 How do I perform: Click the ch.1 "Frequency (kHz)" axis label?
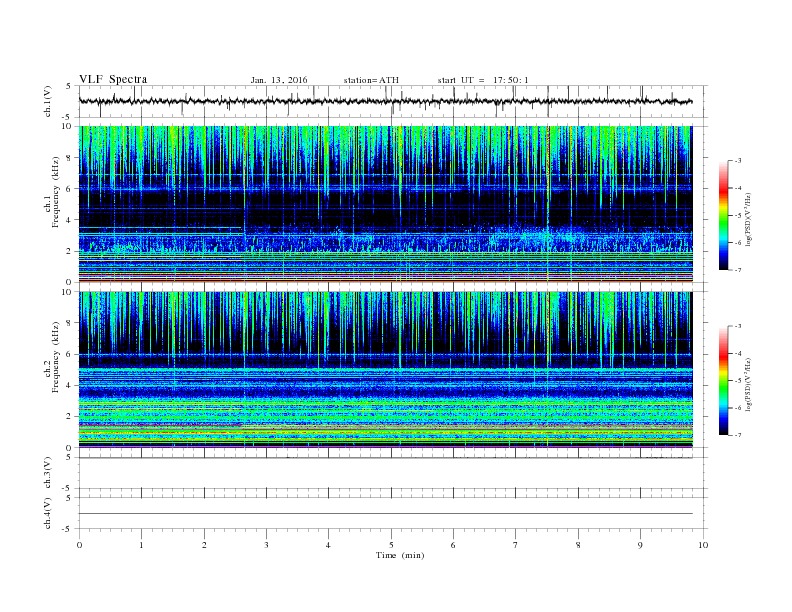pos(56,192)
